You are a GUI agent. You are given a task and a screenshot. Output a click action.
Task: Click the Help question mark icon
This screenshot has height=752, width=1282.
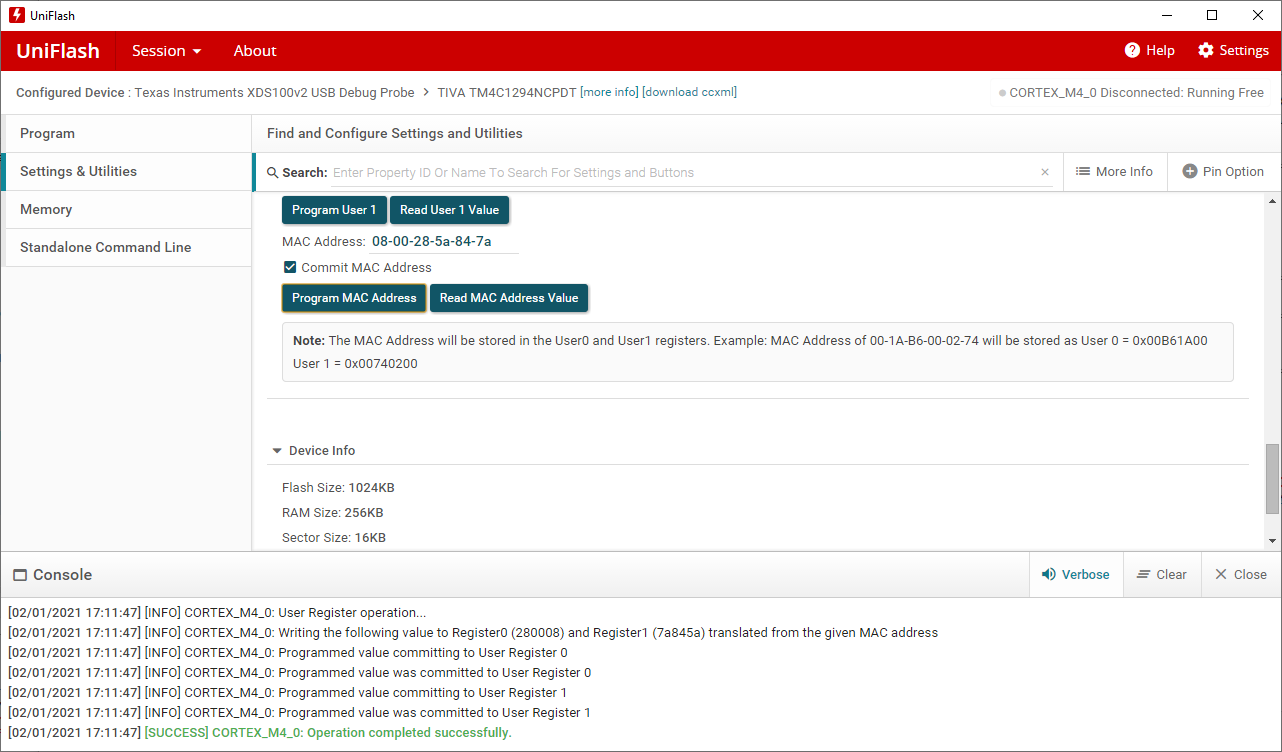point(1132,50)
